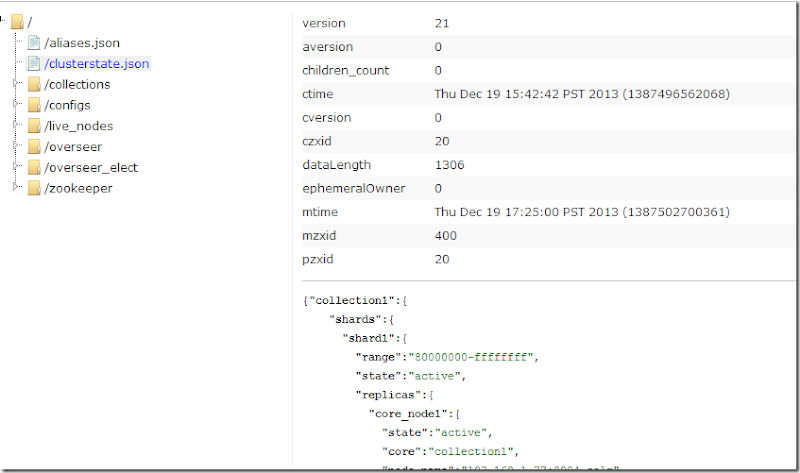
Task: Click the /configs folder icon
Action: (35, 105)
